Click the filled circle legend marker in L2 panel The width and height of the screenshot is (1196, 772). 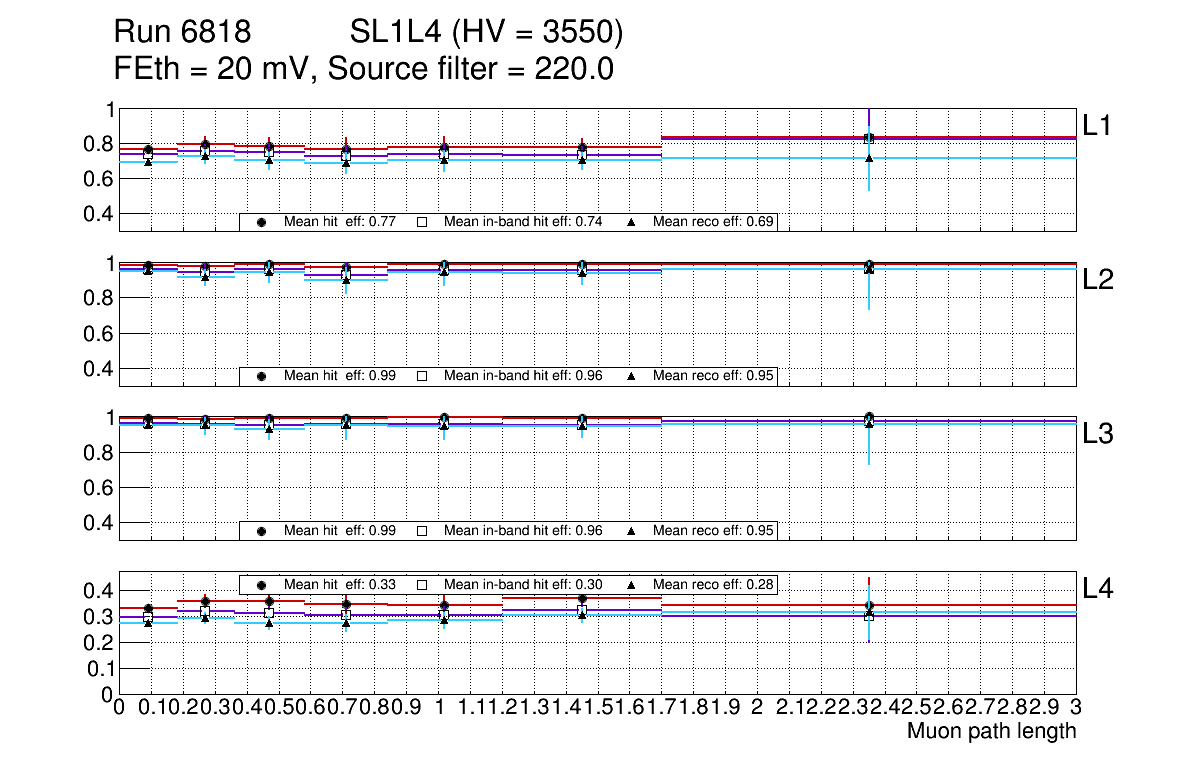[x=262, y=376]
